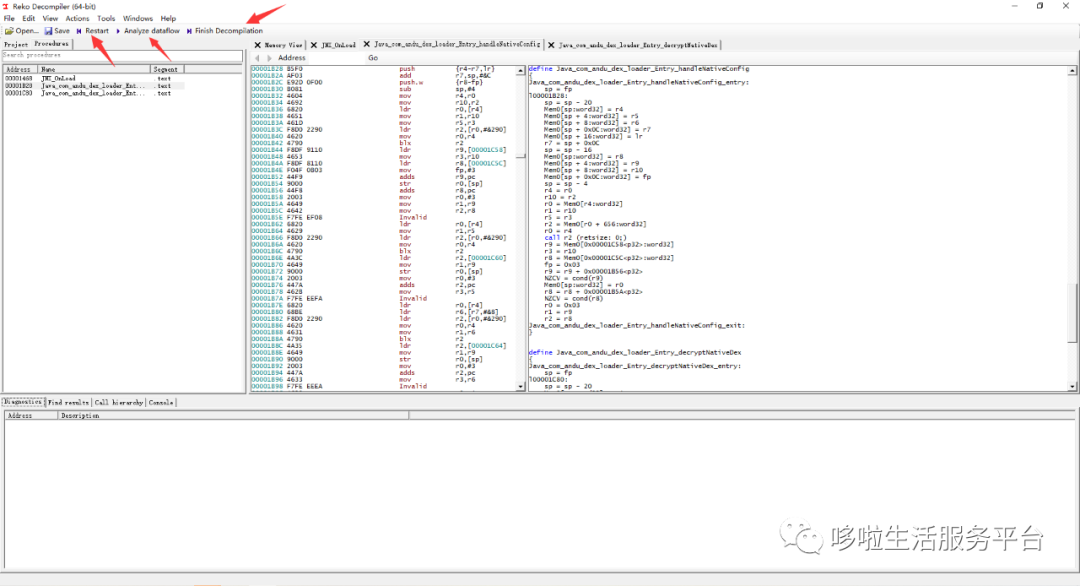Navigate back with left arrow
The width and height of the screenshot is (1080, 586).
click(258, 59)
